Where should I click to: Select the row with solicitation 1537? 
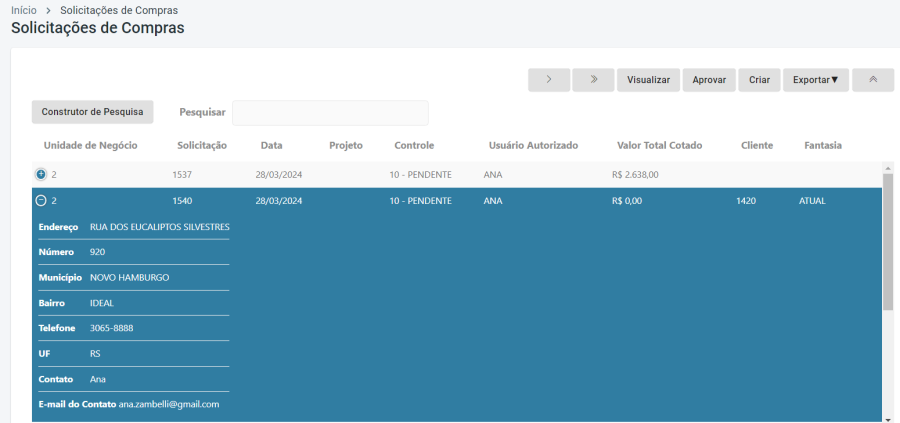click(x=457, y=174)
